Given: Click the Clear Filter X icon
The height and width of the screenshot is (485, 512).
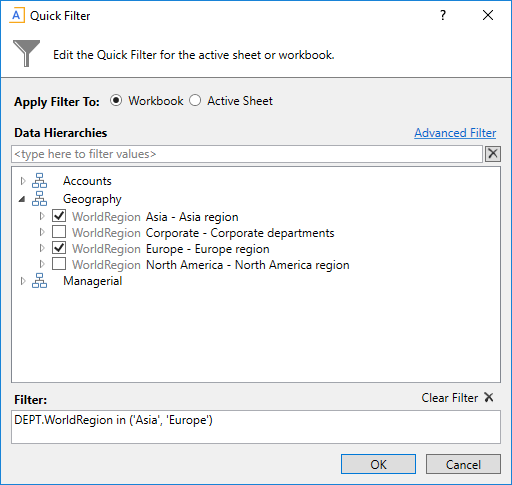Looking at the screenshot, I should point(489,397).
